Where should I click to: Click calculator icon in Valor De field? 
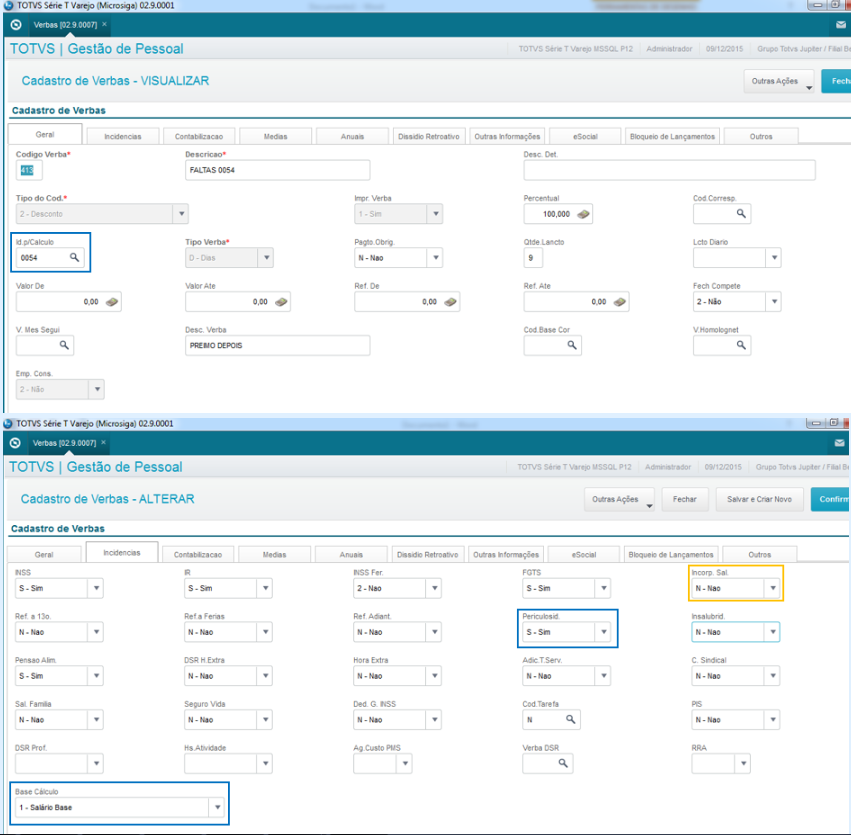(x=112, y=302)
